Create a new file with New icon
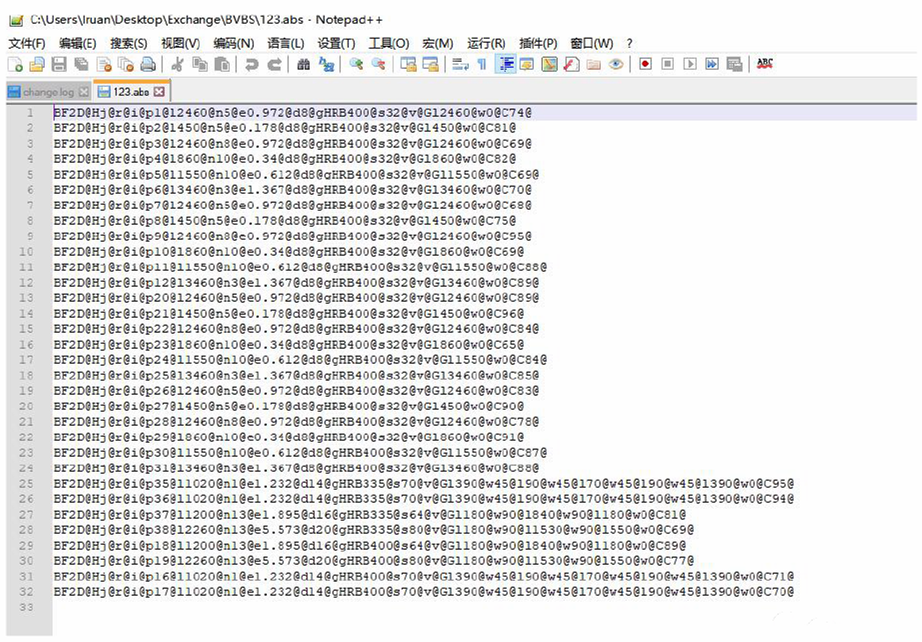Screen dimensions: 922x642 15,64
